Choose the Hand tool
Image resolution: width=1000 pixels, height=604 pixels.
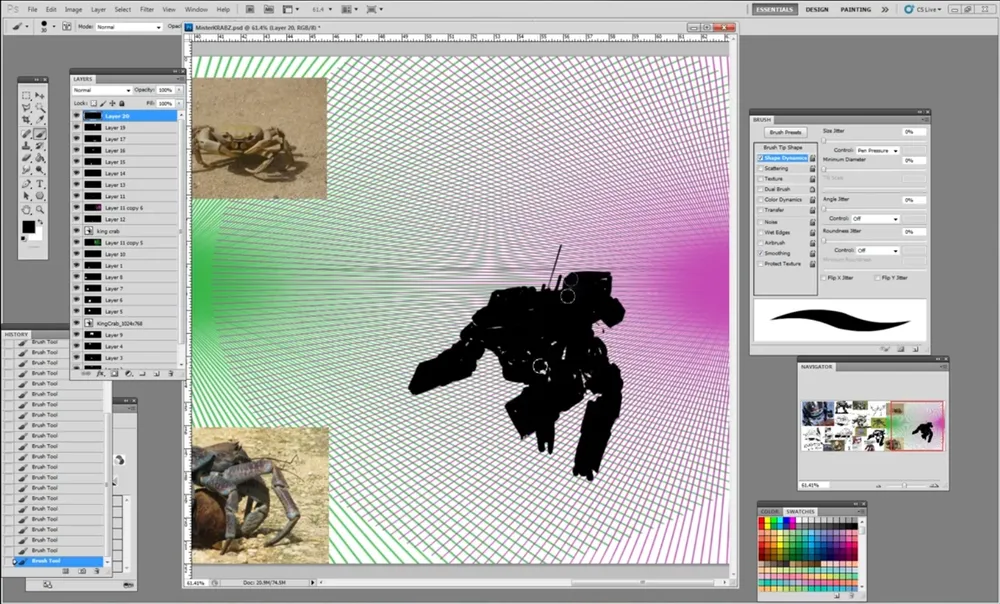click(x=27, y=209)
